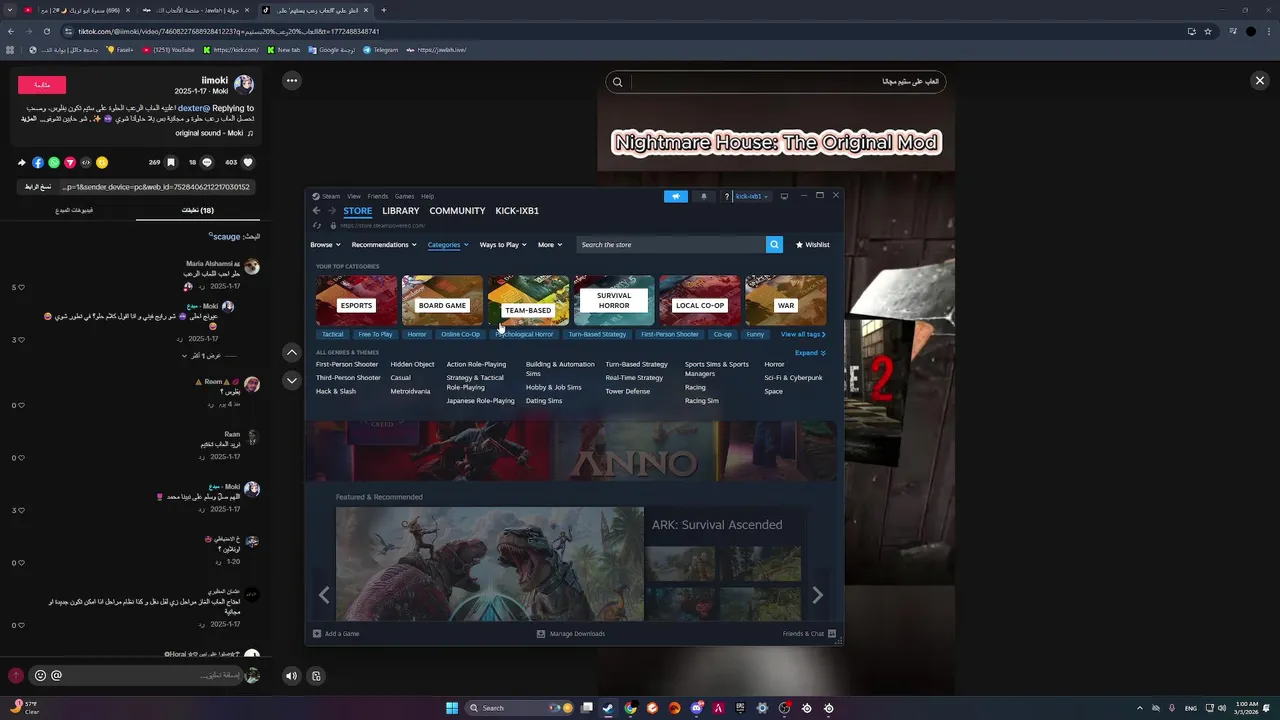
Task: Go forward with Steam's forward arrow
Action: [333, 211]
